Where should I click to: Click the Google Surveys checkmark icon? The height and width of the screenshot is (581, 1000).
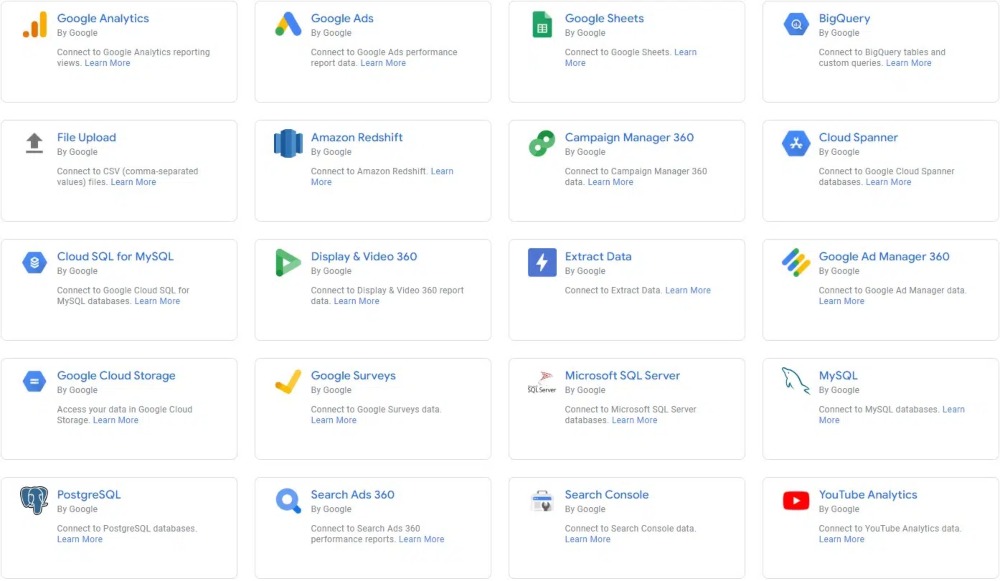pos(288,381)
